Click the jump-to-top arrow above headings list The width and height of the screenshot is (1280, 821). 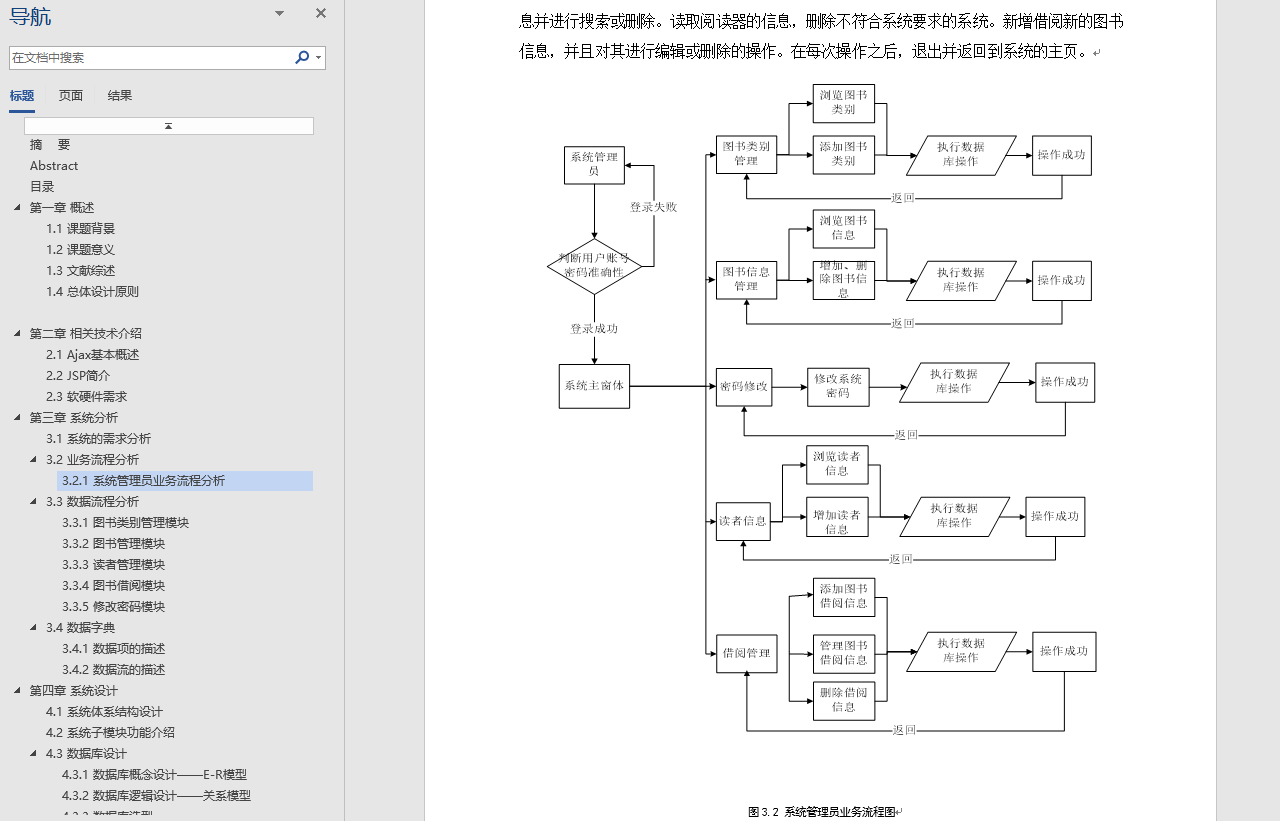pos(168,126)
